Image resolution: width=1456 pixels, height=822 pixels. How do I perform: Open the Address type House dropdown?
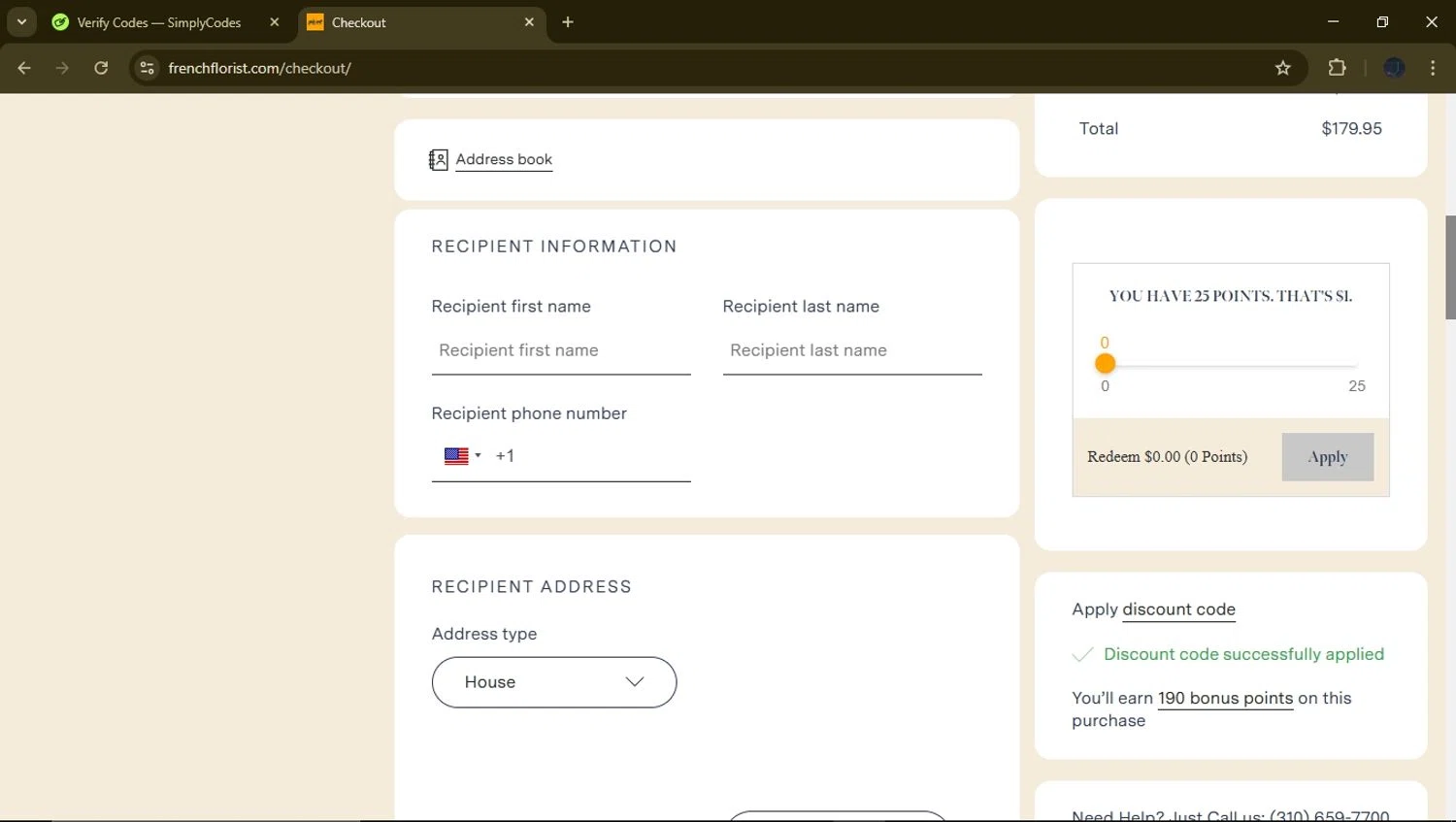pos(554,682)
